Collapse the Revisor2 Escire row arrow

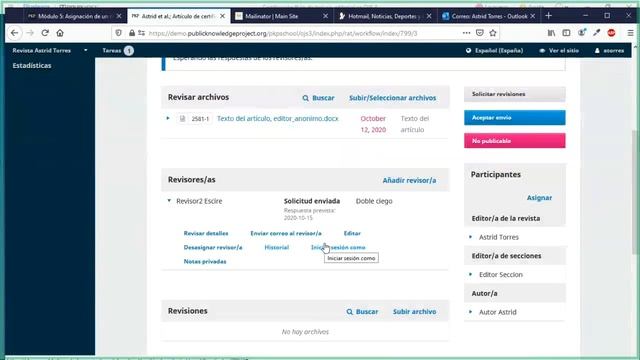tap(169, 201)
